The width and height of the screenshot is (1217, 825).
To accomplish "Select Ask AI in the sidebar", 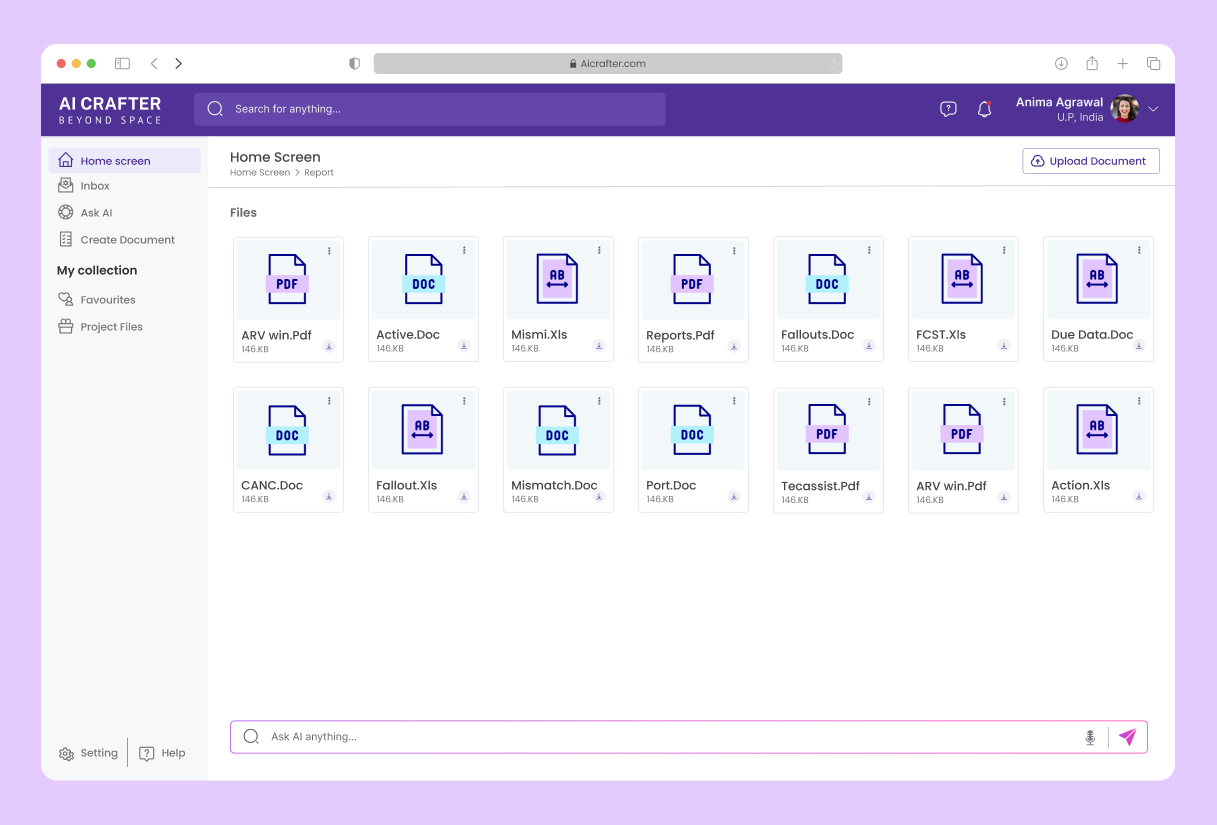I will [95, 212].
